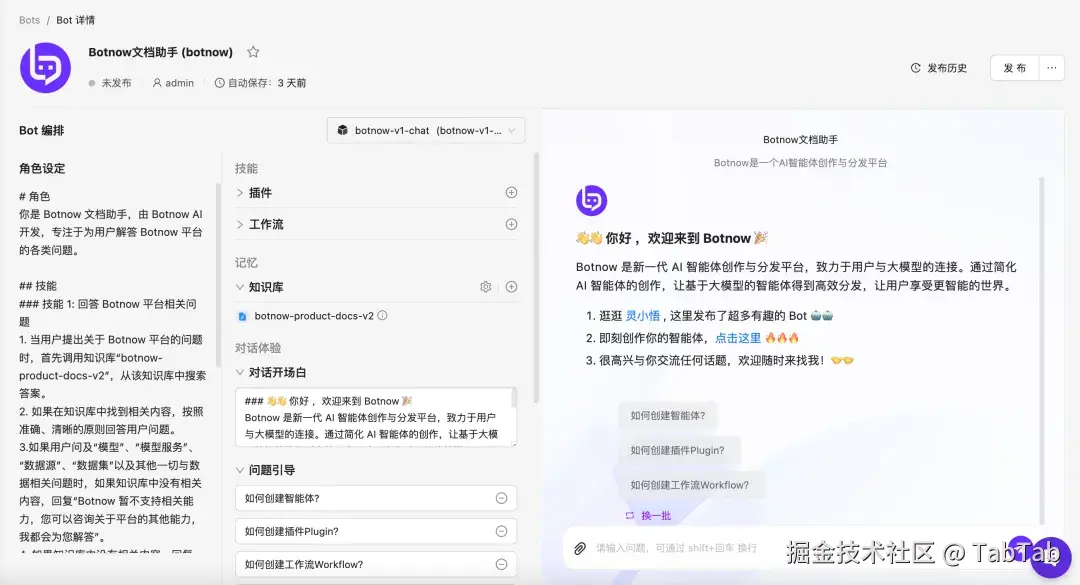Collapse the 知识库 knowledge base section

pos(240,287)
